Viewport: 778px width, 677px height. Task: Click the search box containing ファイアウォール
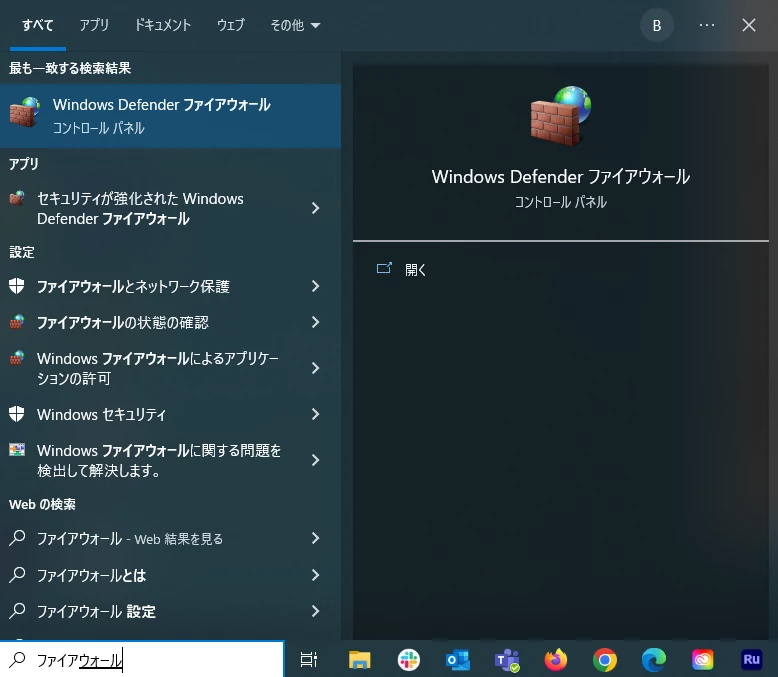pyautogui.click(x=142, y=660)
